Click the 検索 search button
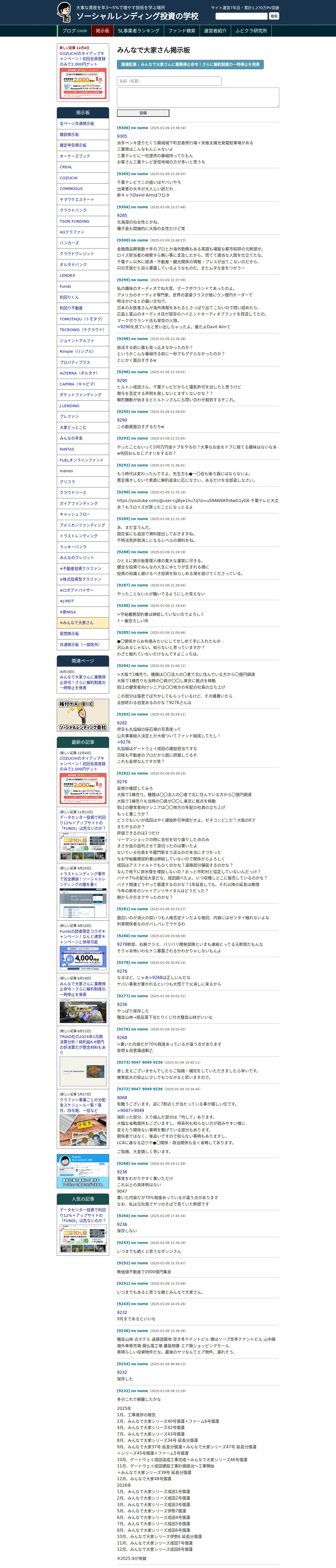The height and width of the screenshot is (1568, 336). pos(274,16)
